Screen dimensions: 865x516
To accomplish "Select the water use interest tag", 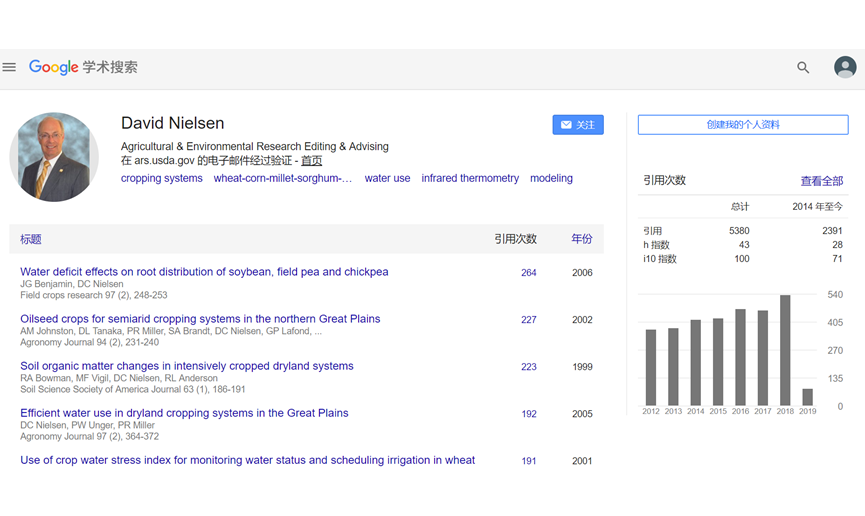I will tap(387, 179).
